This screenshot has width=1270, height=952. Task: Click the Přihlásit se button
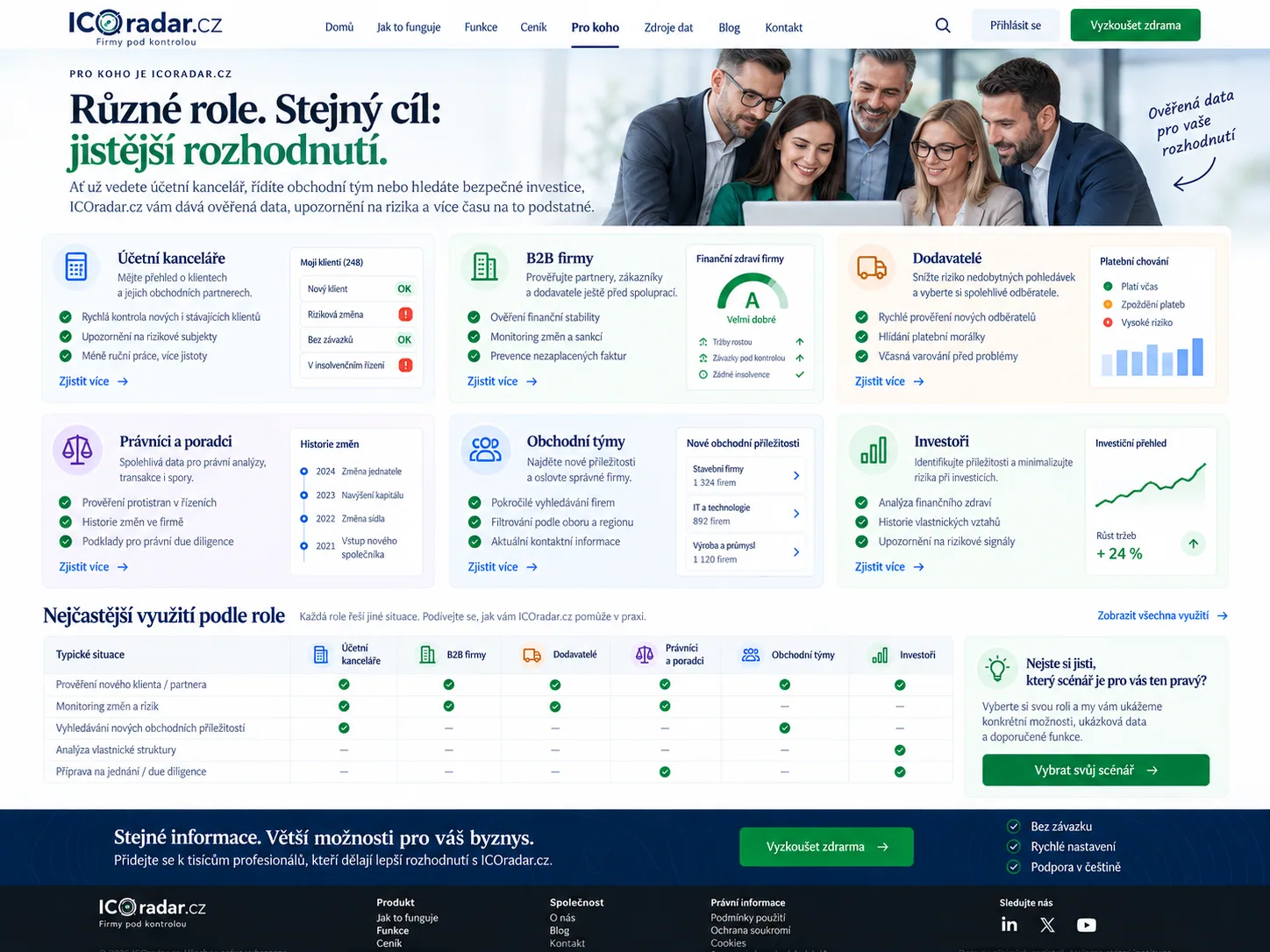pyautogui.click(x=1016, y=25)
